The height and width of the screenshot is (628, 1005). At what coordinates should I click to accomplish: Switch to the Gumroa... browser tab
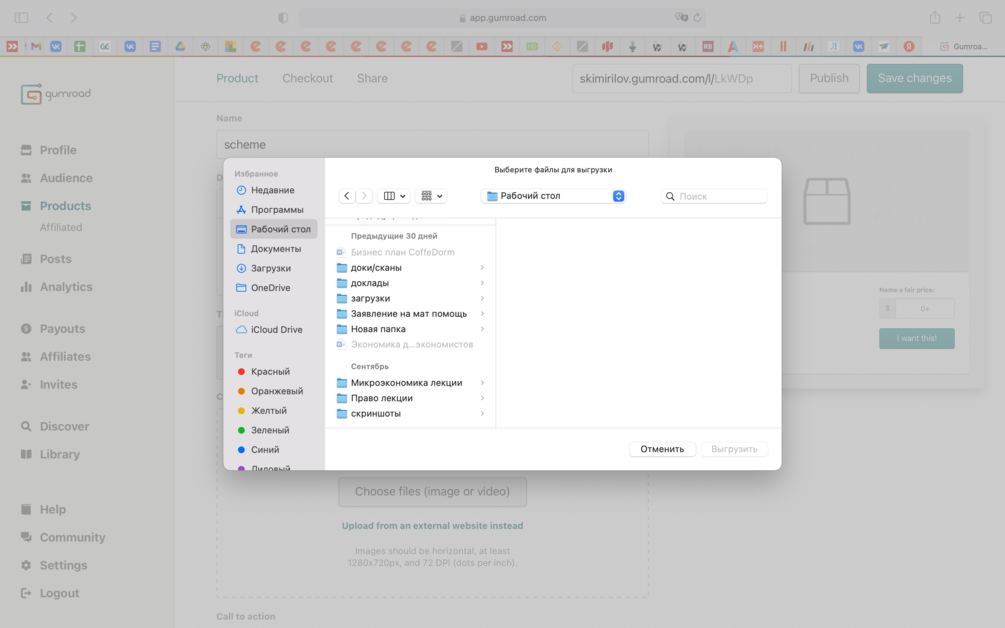click(963, 46)
